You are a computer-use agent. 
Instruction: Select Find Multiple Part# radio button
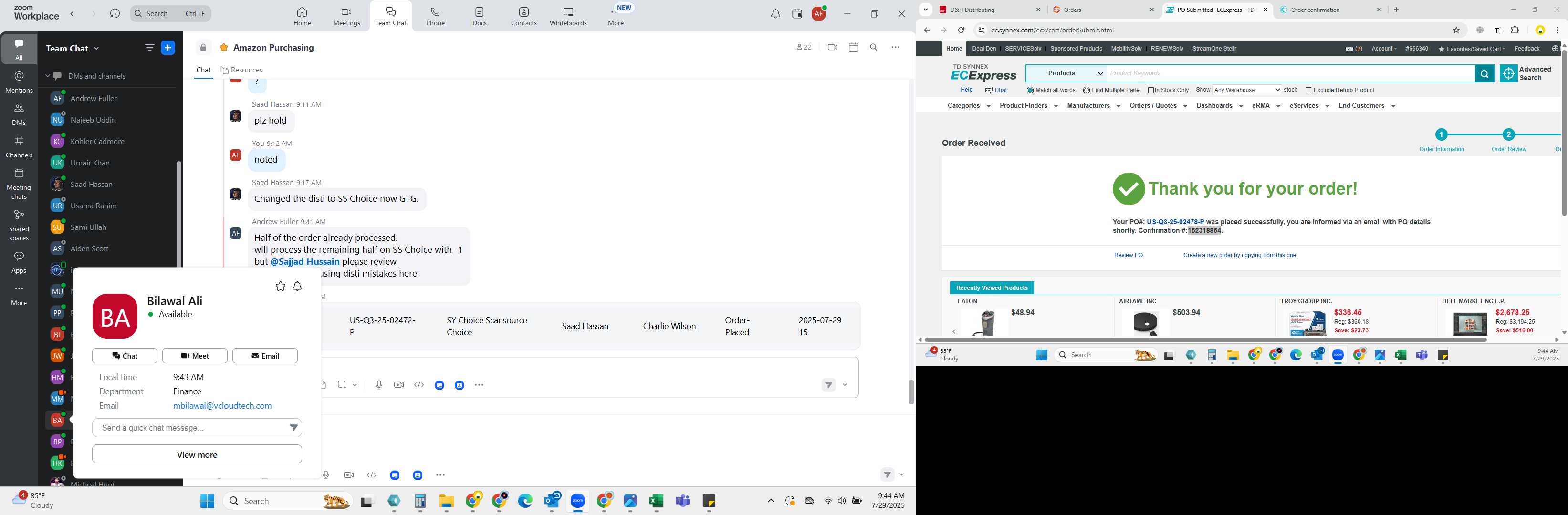click(x=1087, y=90)
